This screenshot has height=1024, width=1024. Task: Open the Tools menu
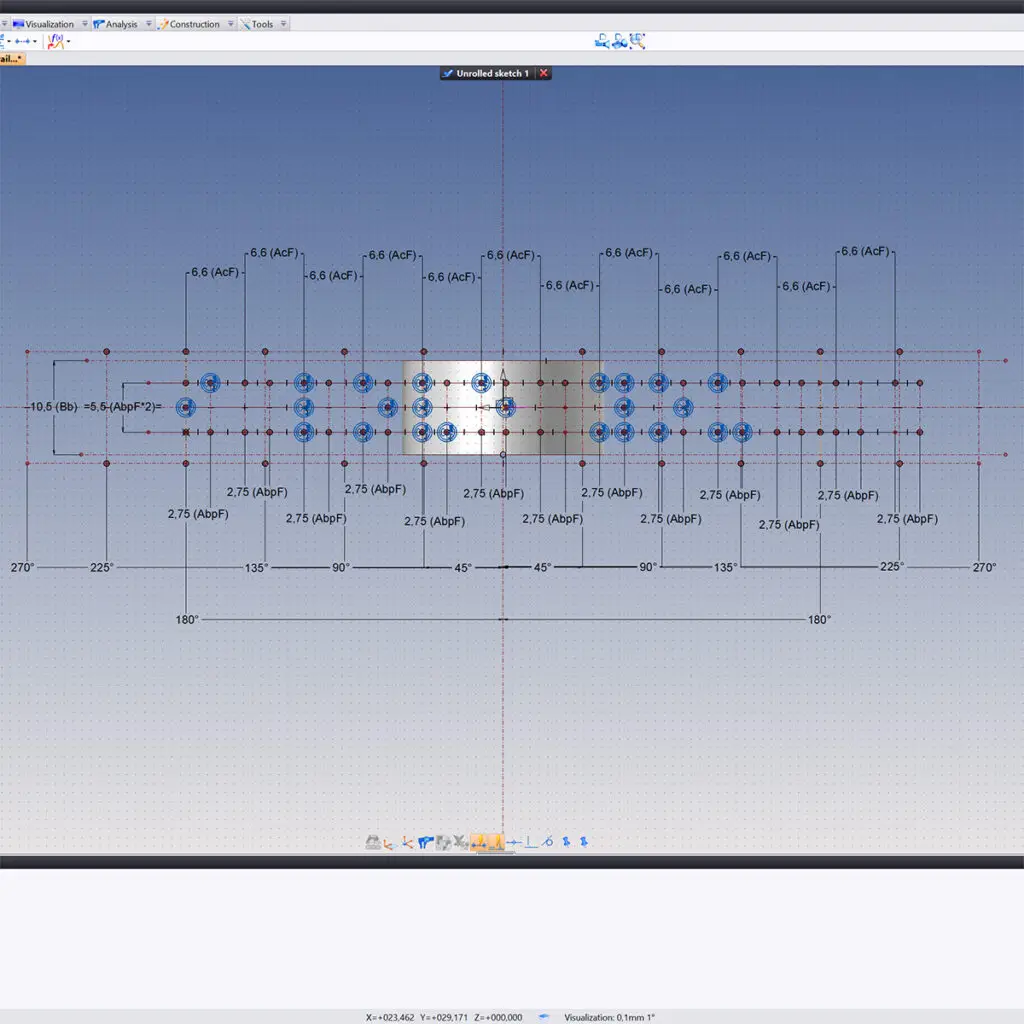[257, 24]
